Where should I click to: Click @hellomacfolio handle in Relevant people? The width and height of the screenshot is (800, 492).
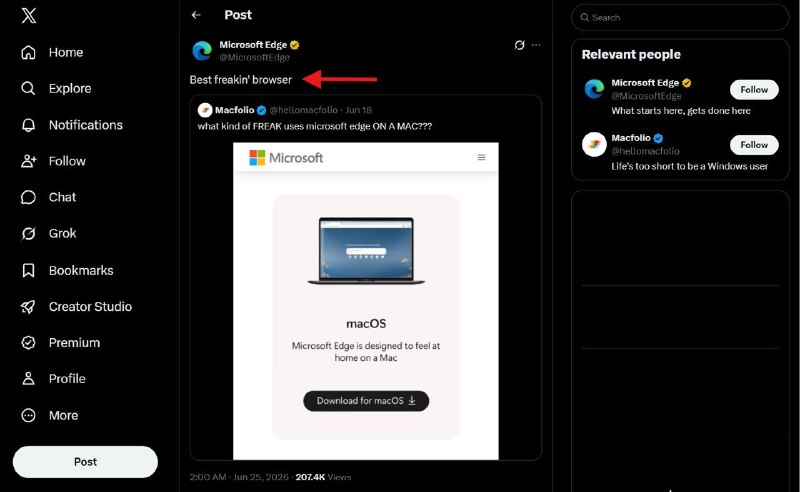645,151
